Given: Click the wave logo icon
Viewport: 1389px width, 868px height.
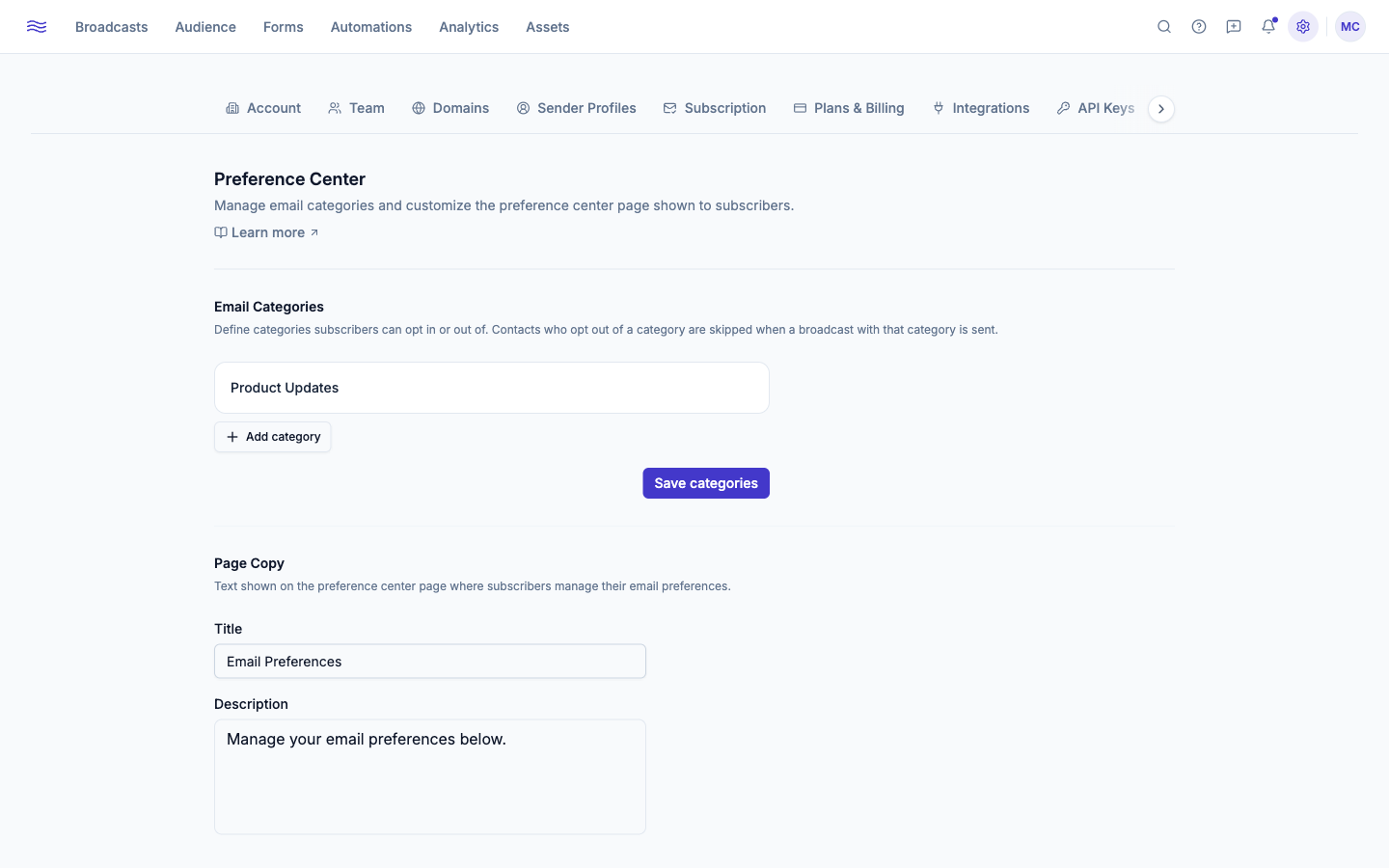Looking at the screenshot, I should (37, 27).
